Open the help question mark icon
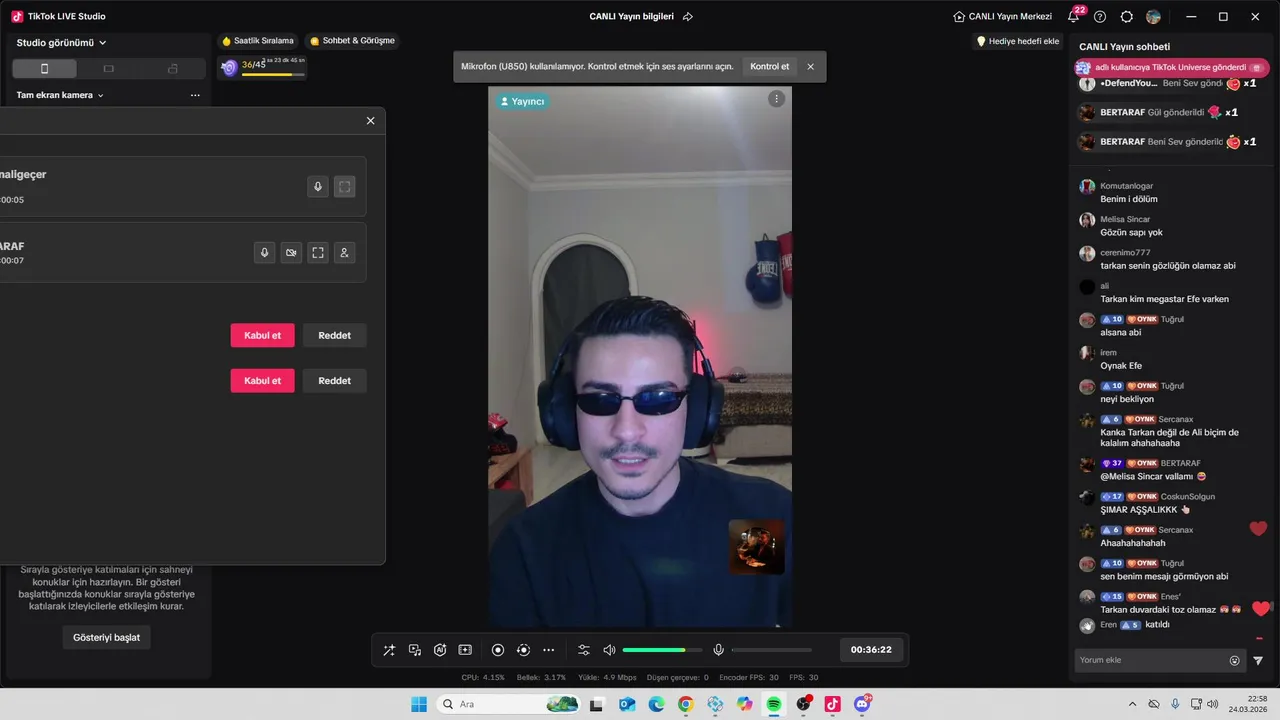 point(1100,17)
